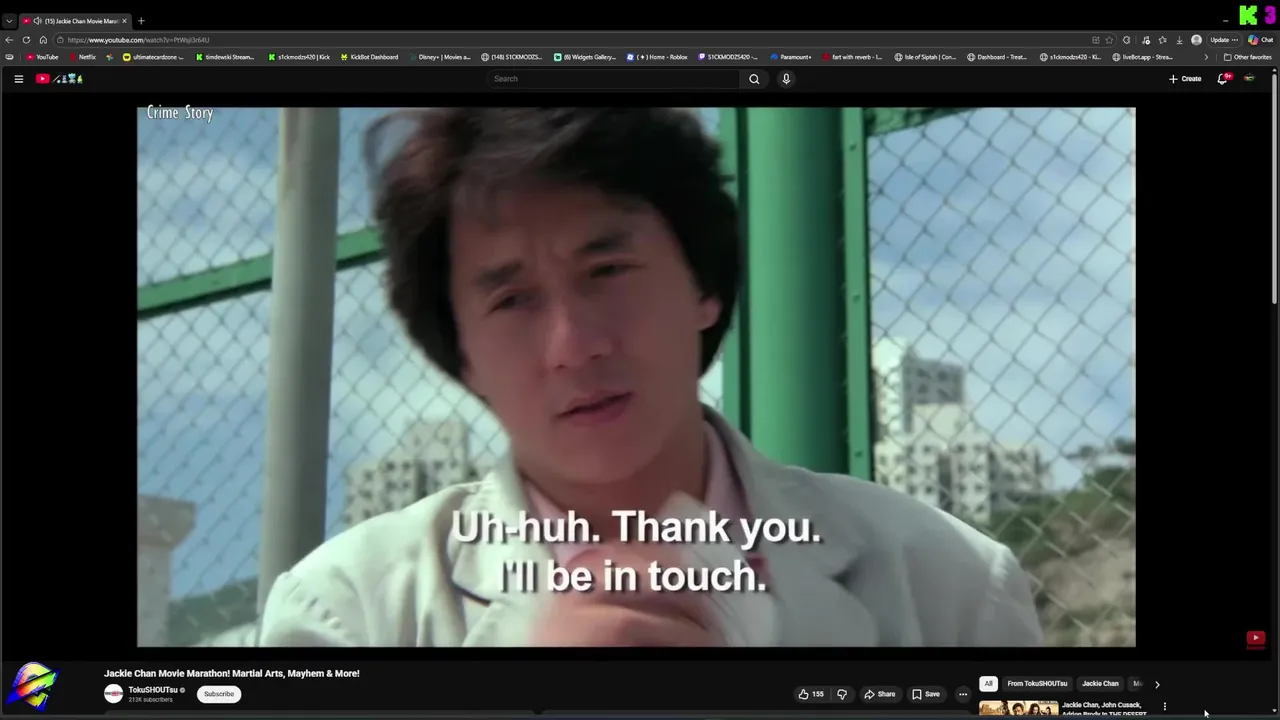Close the Jackie Chan Movie Marathon tab

124,21
